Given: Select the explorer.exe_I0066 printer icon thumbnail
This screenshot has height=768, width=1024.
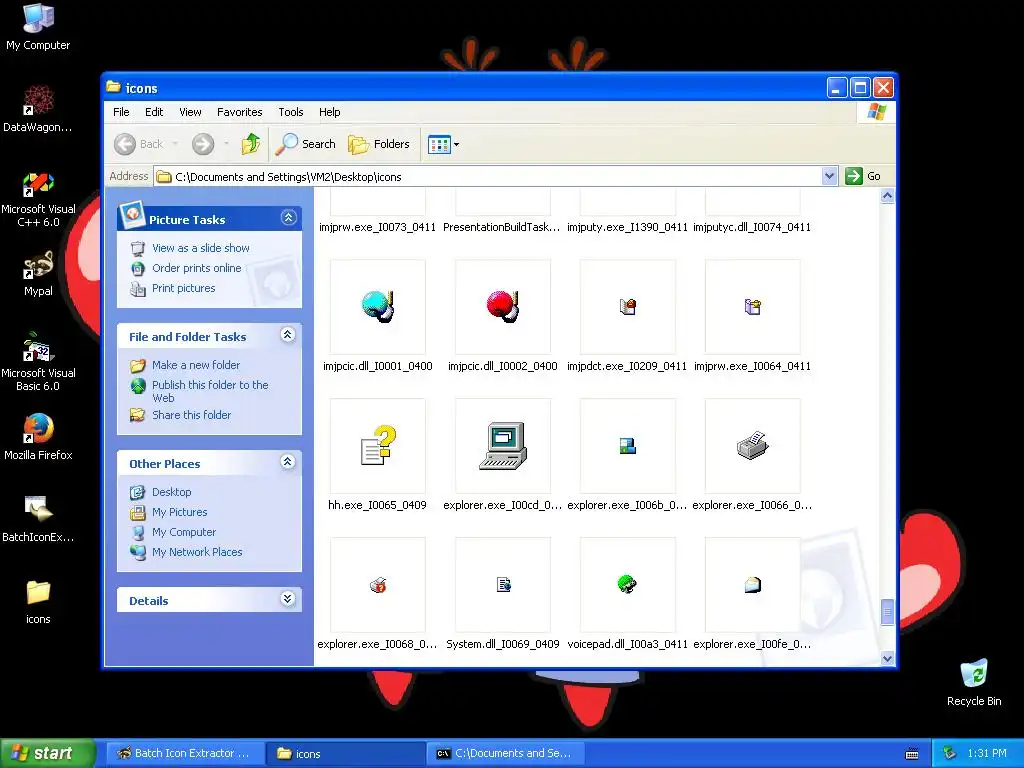Looking at the screenshot, I should tap(752, 445).
